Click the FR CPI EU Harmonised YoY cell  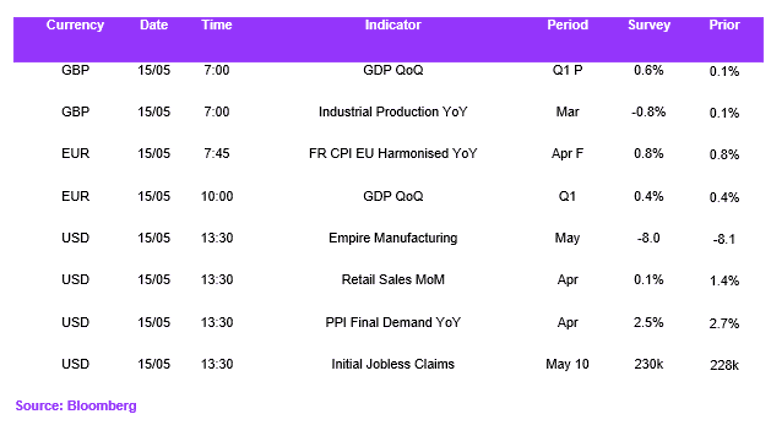tap(393, 154)
